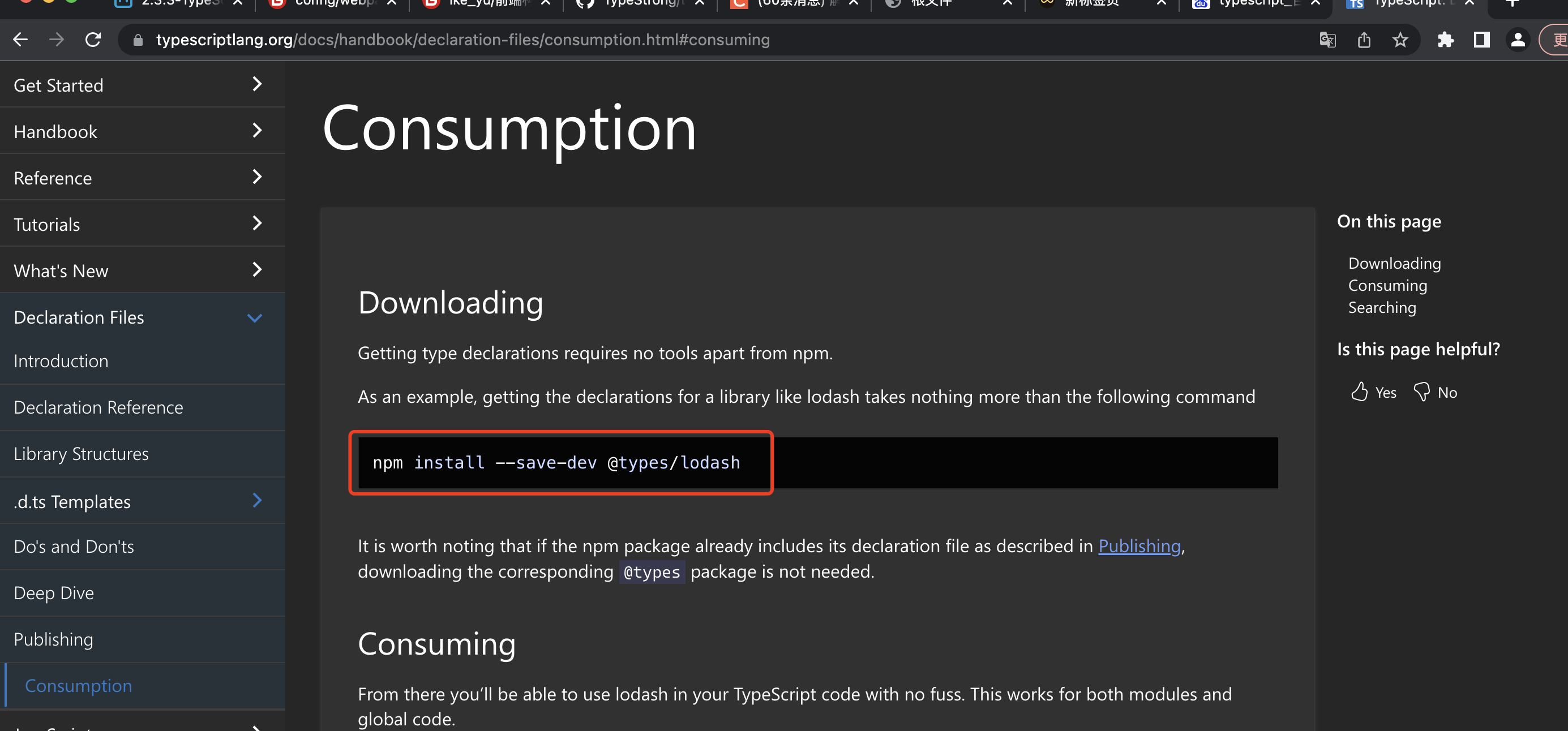Click the translate page icon
Screen dimensions: 1568x731
[1327, 40]
